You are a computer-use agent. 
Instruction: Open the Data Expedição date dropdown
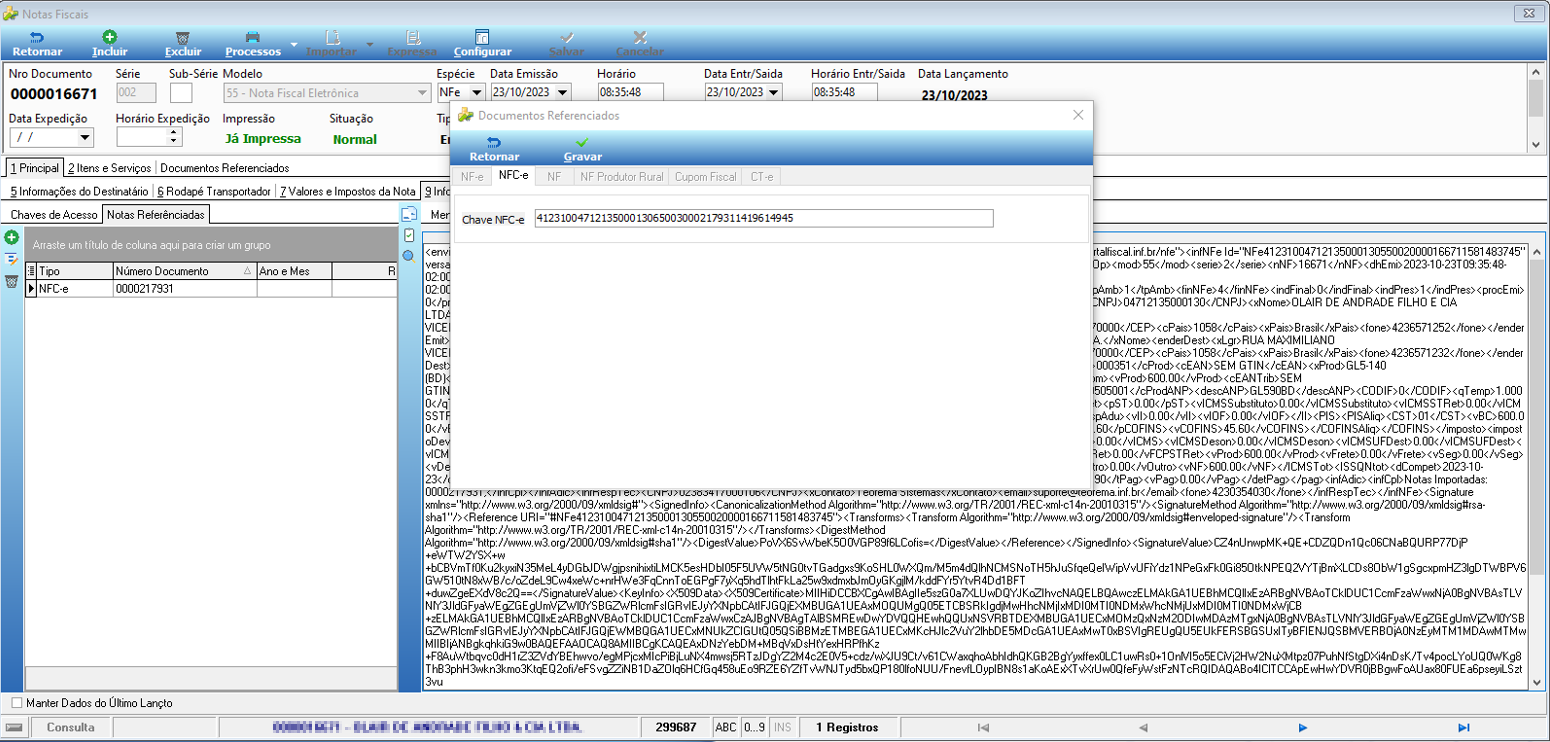point(85,138)
